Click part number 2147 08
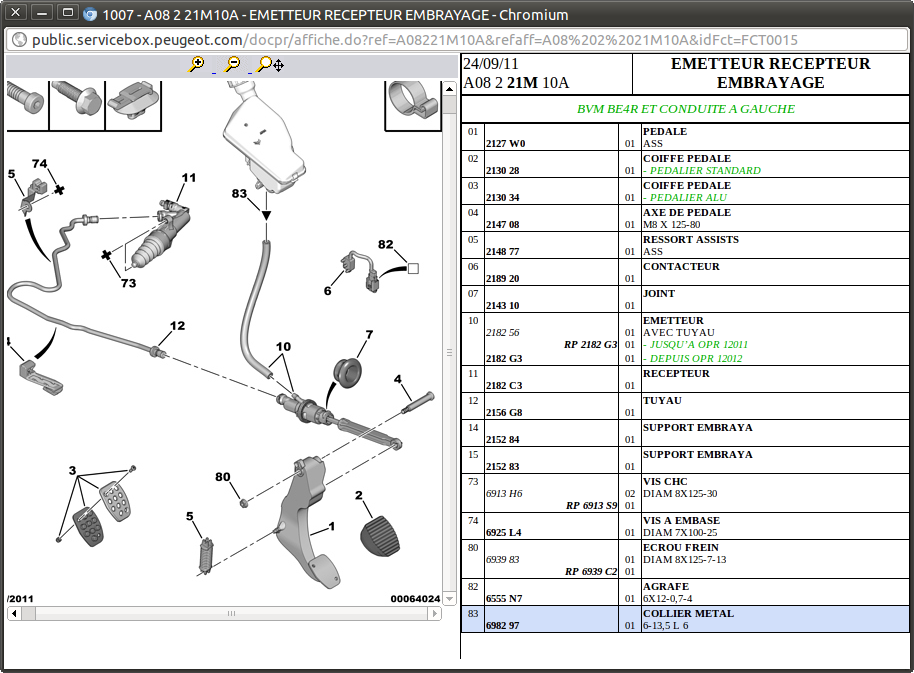914x673 pixels. 502,224
